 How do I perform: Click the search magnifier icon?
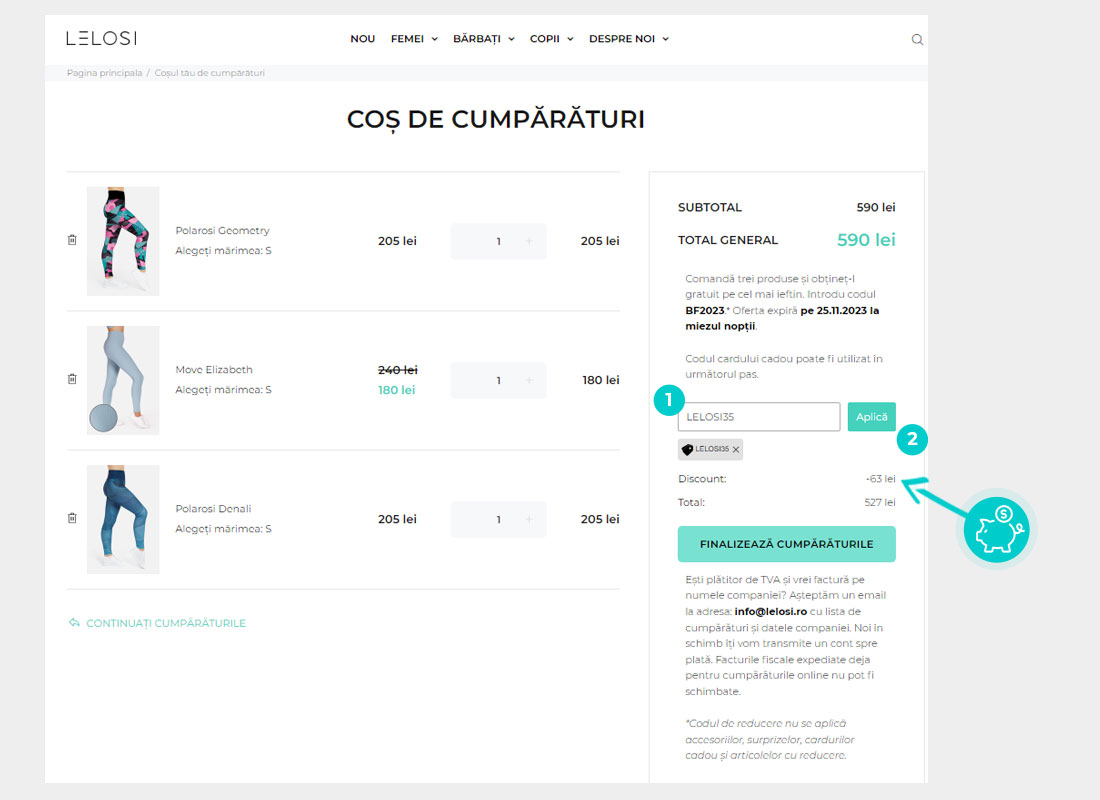[917, 40]
